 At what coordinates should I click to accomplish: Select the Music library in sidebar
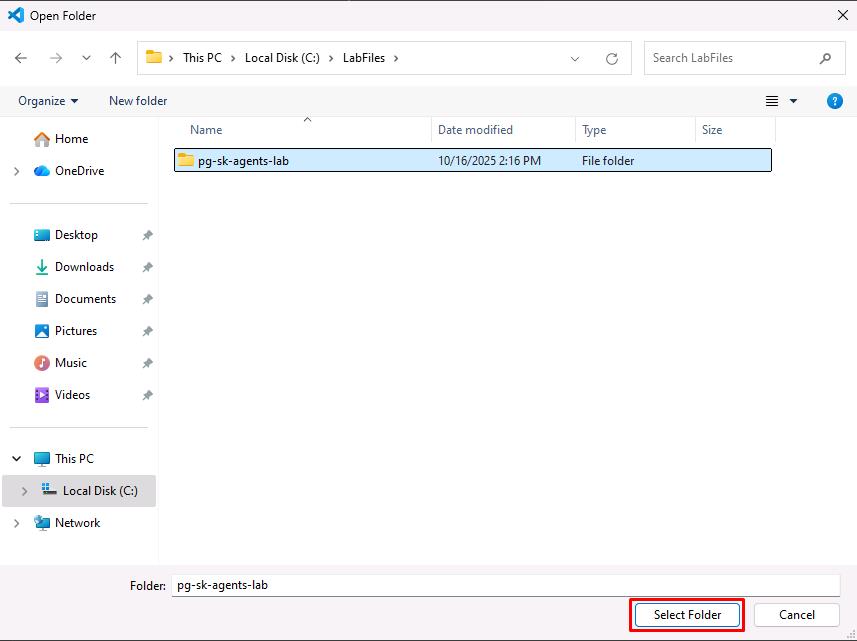[x=70, y=363]
